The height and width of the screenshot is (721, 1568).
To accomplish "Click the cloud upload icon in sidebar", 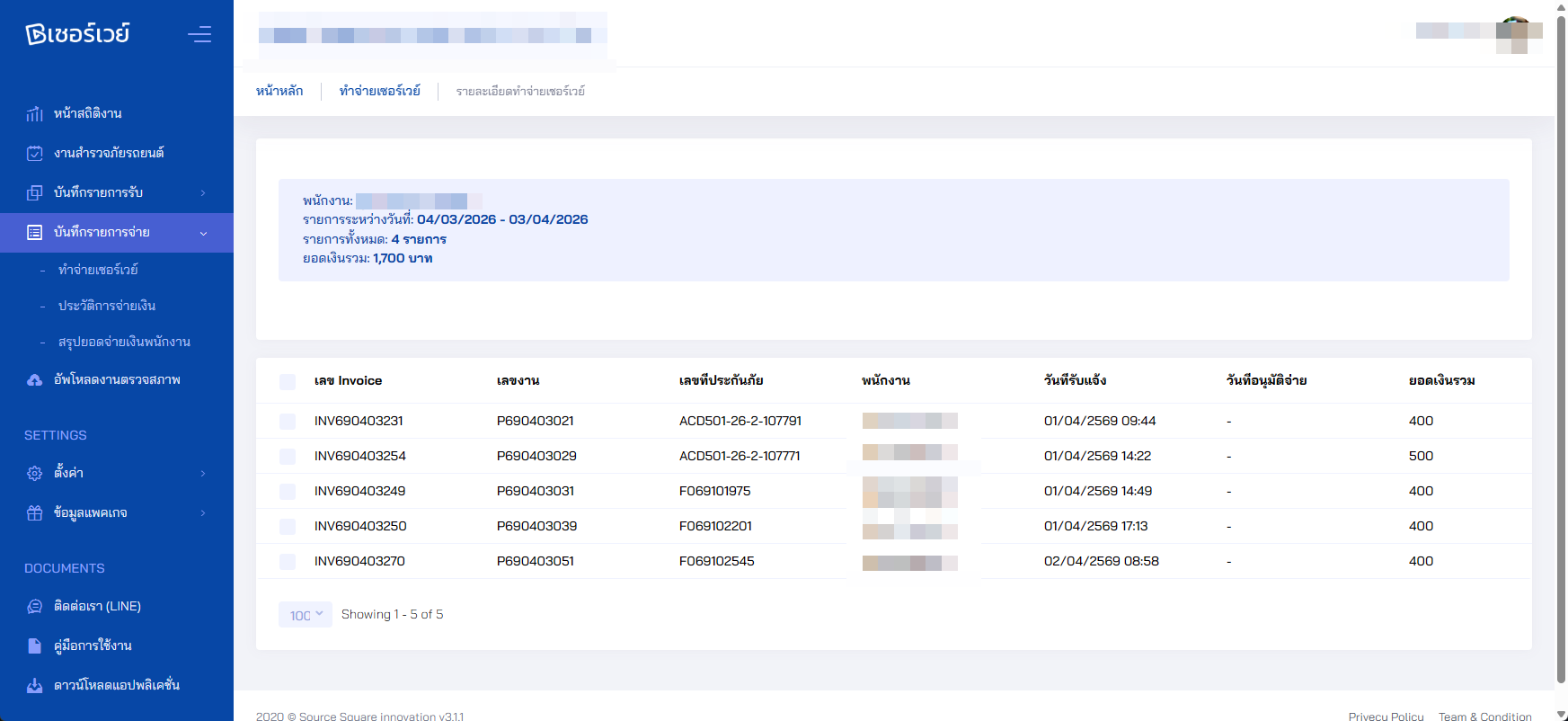I will tap(34, 380).
